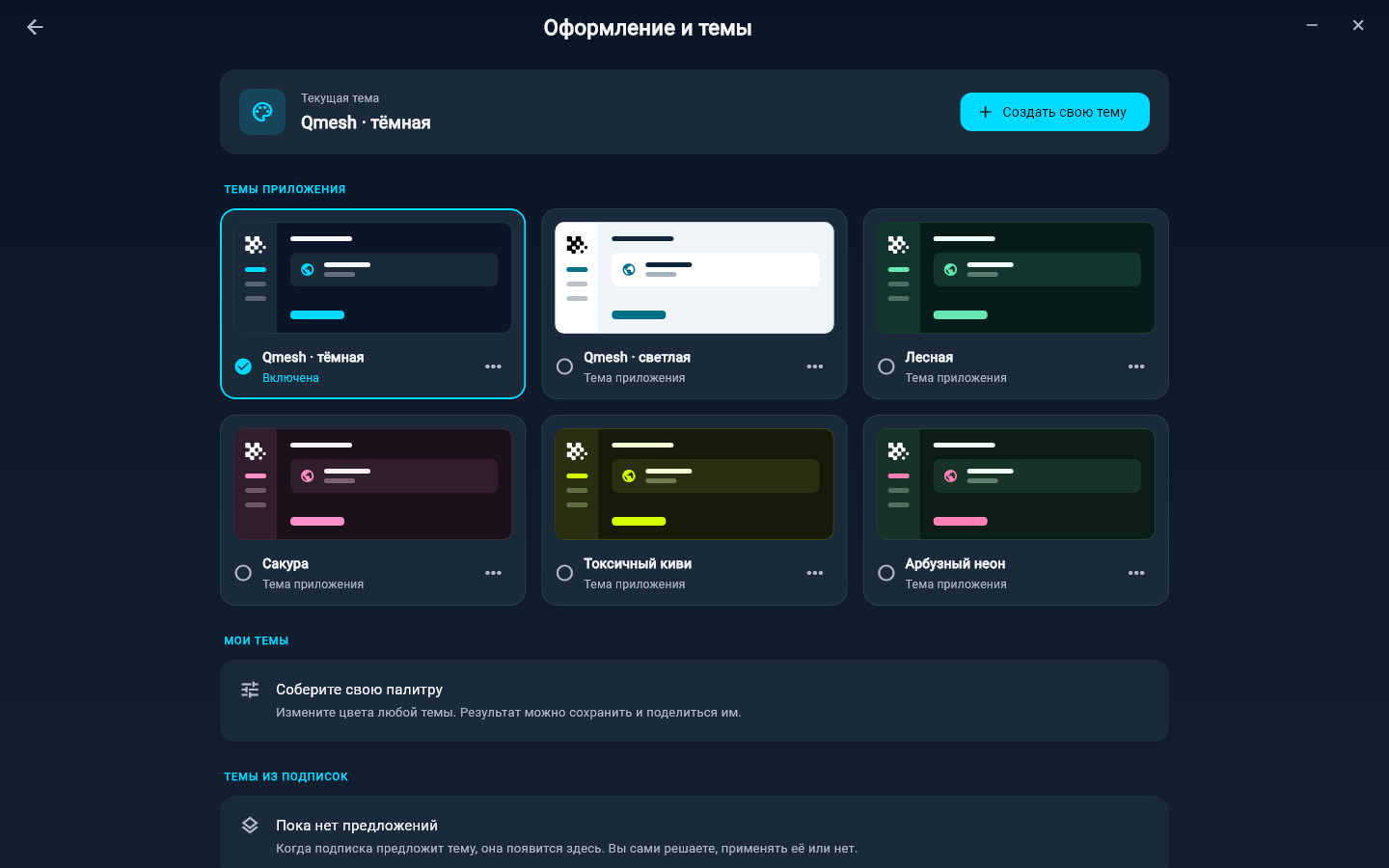
Task: Click the Лесная theme preview thumbnail
Action: pyautogui.click(x=1016, y=278)
